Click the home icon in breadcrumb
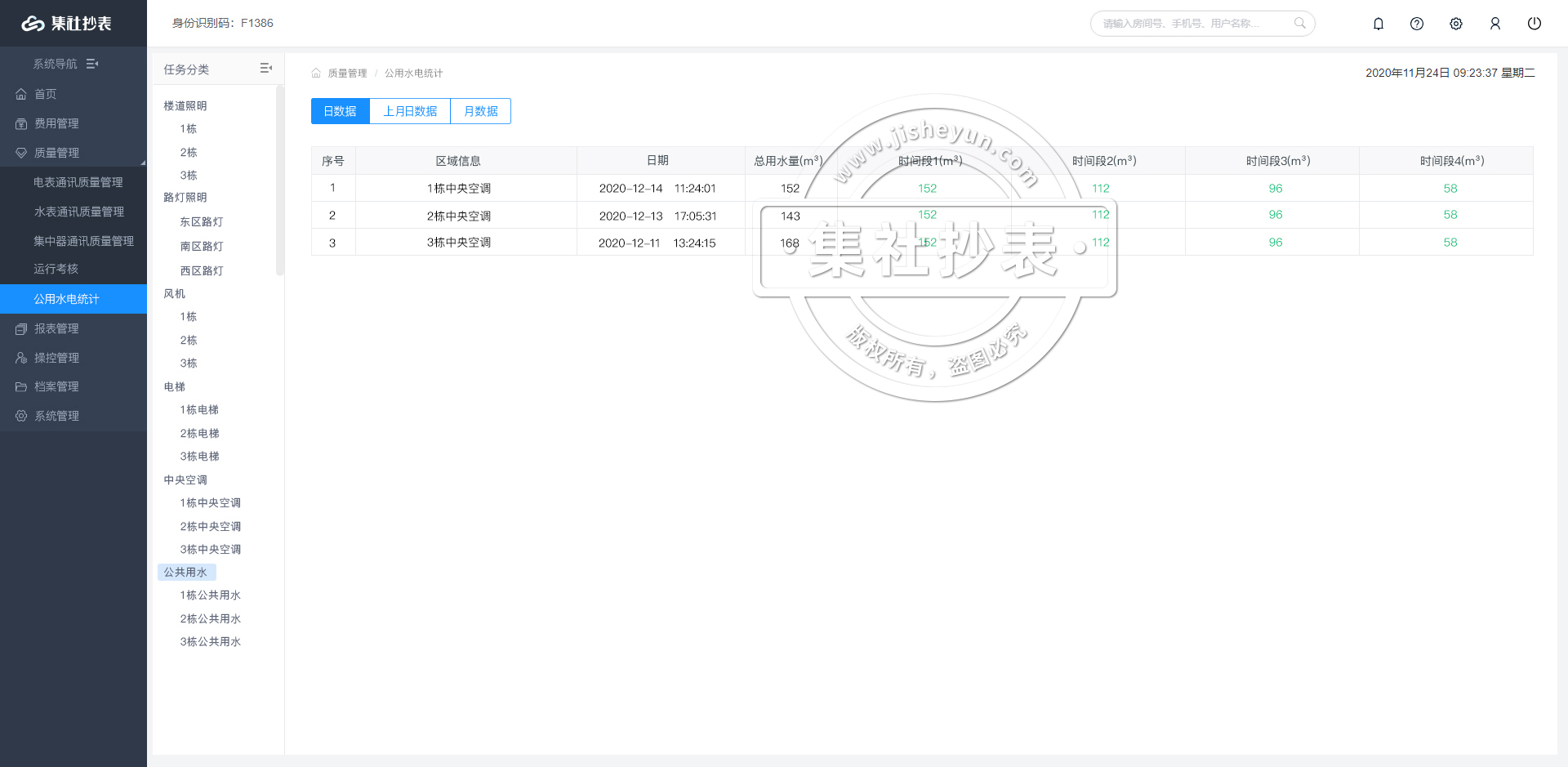 pyautogui.click(x=316, y=74)
